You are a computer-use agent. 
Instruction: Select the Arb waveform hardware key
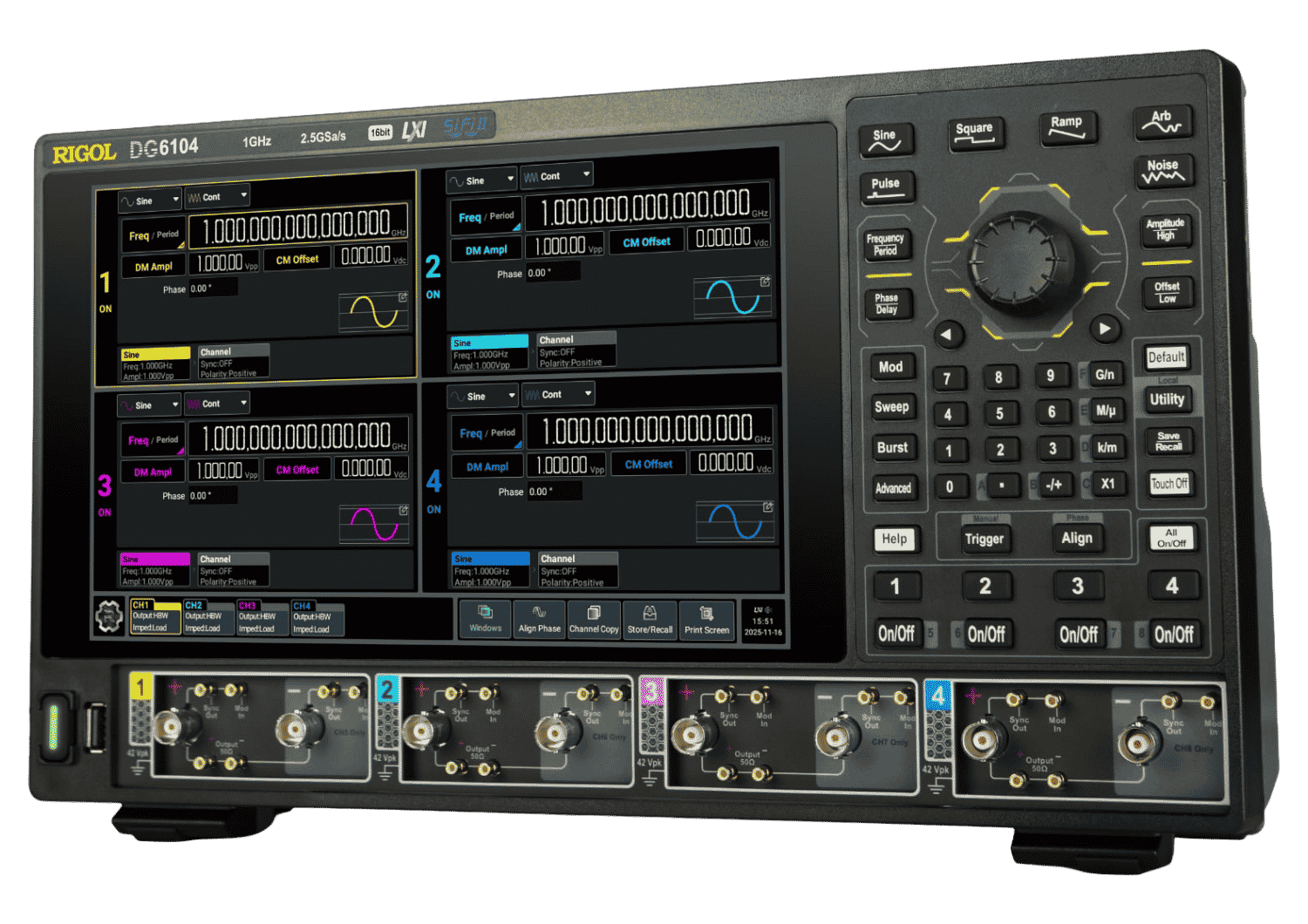point(1162,122)
